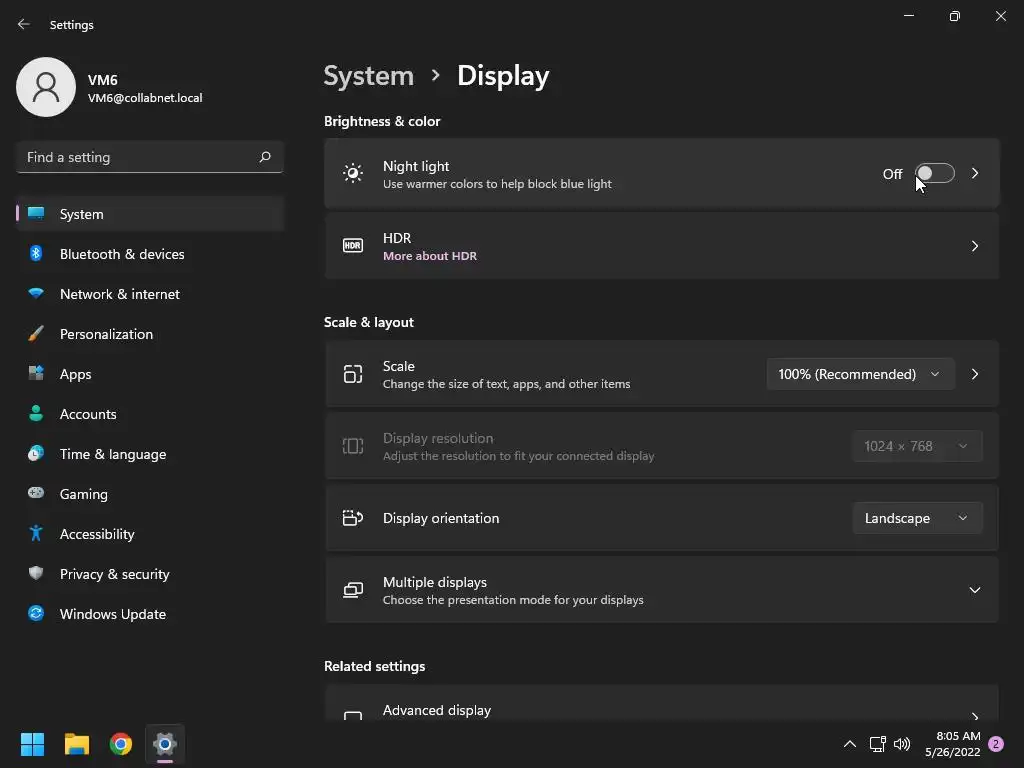Click the volume speaker tray icon
The height and width of the screenshot is (768, 1024).
[902, 744]
